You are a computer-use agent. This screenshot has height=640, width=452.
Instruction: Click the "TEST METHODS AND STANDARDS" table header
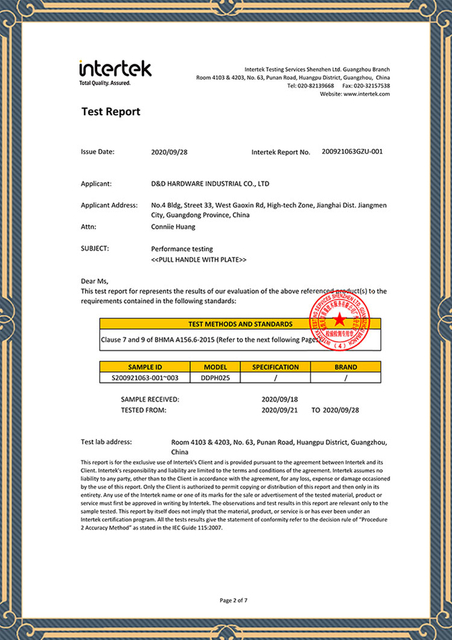240,324
